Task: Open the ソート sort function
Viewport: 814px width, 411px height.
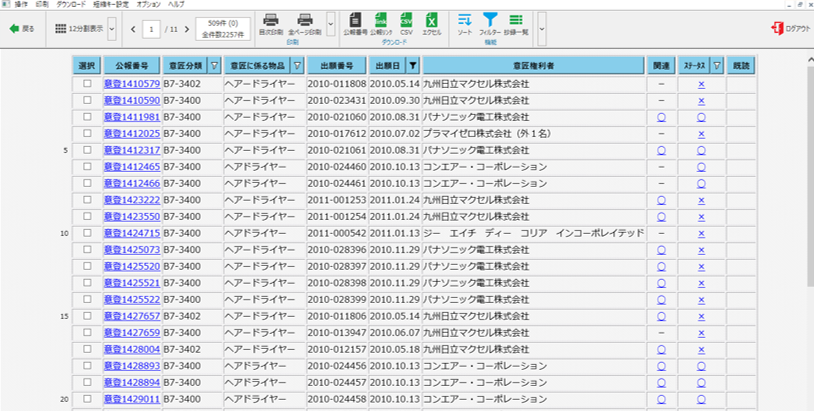Action: pos(465,24)
